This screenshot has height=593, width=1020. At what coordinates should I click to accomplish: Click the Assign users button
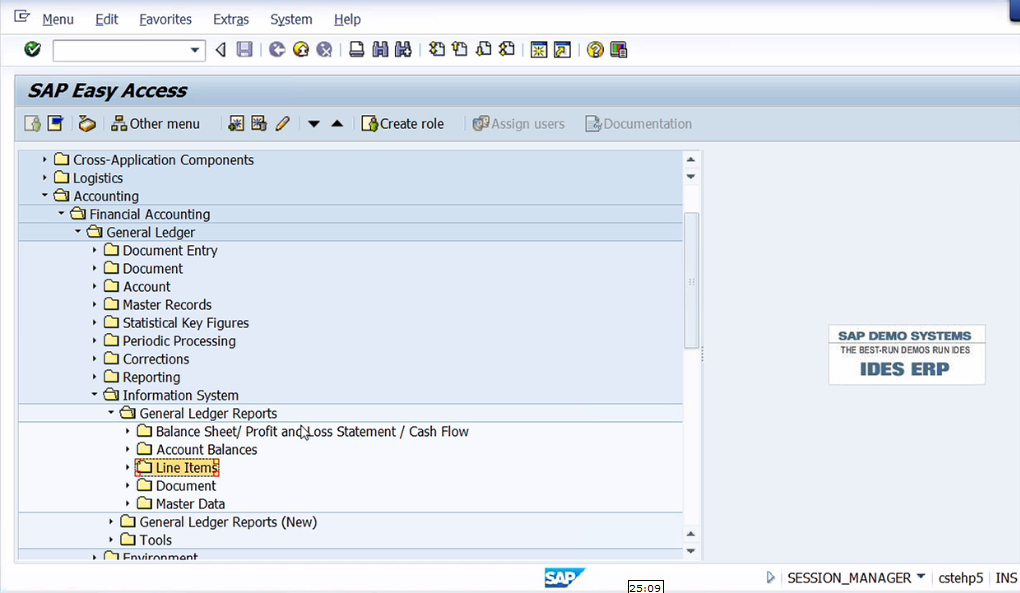[x=518, y=124]
